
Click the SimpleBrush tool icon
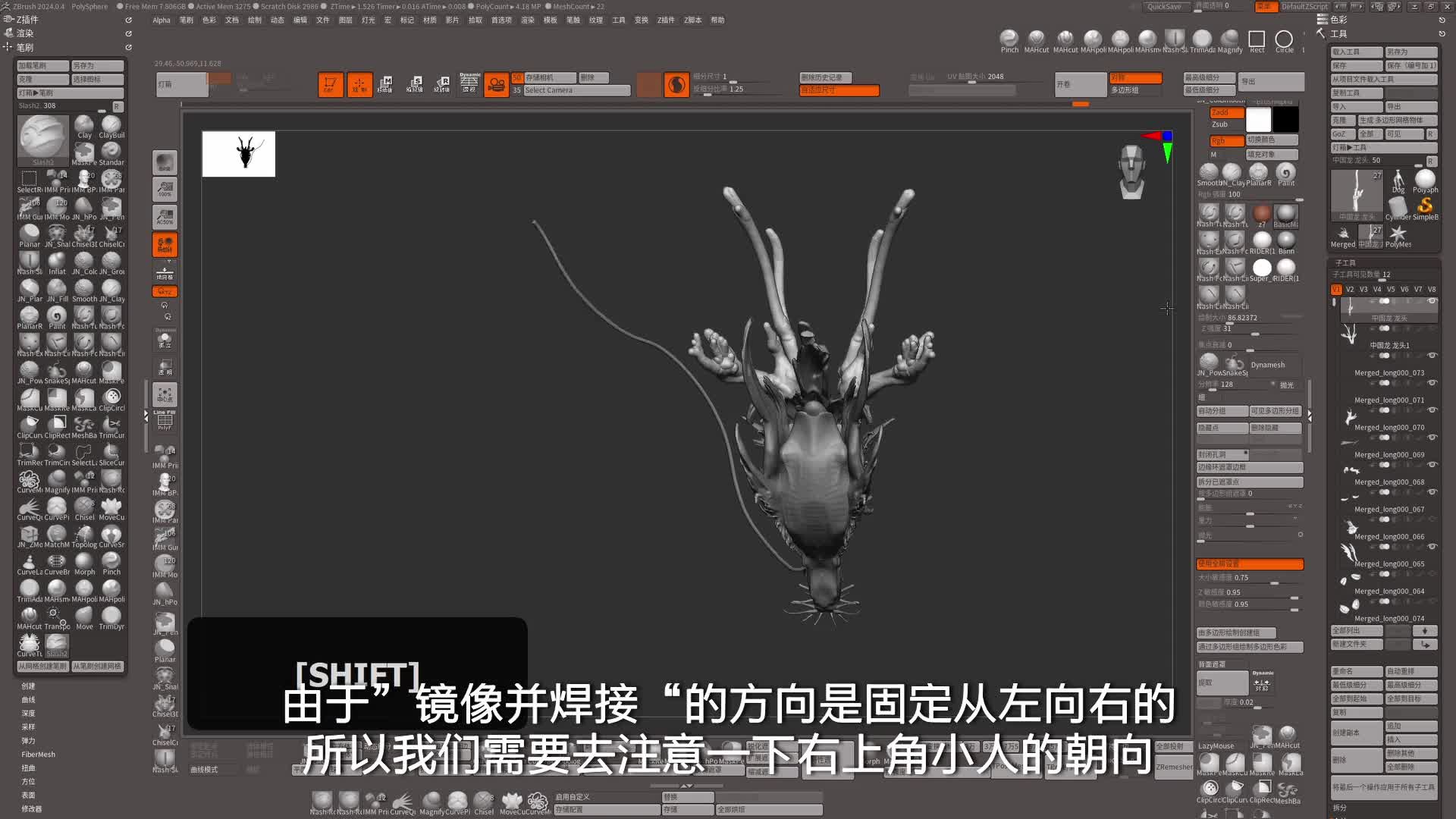pyautogui.click(x=1425, y=207)
